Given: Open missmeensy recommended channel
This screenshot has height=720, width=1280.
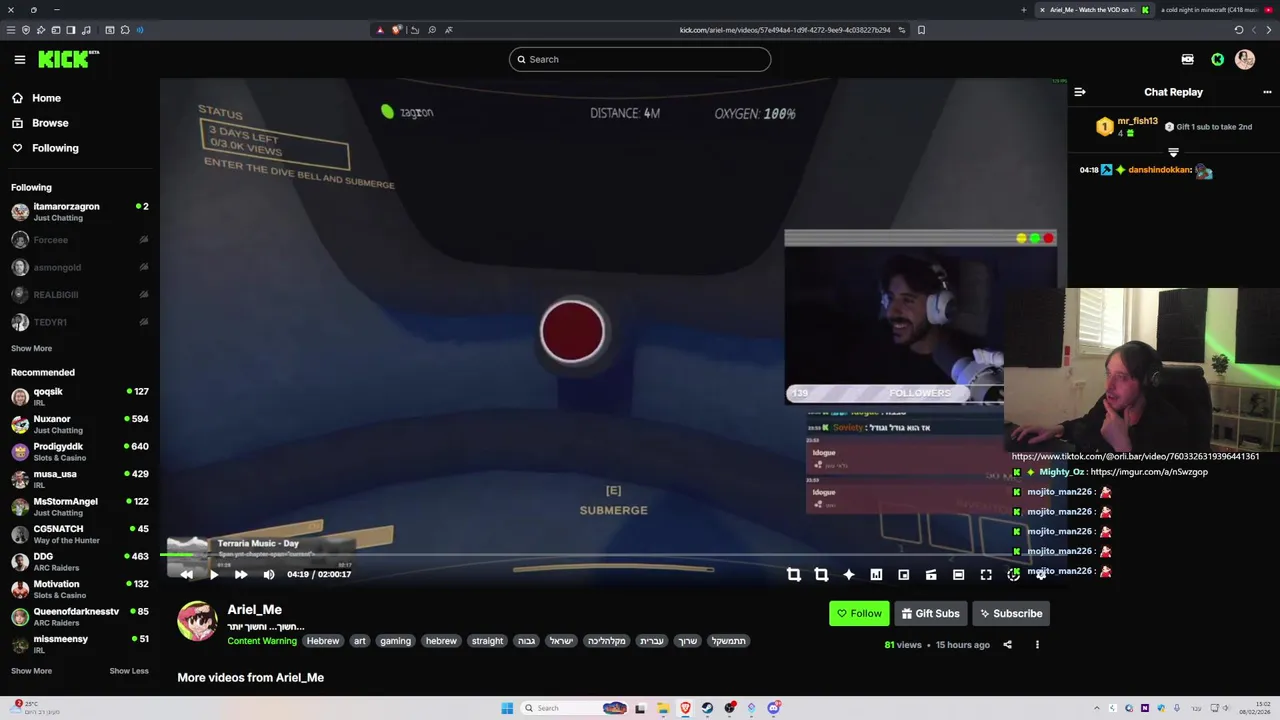Looking at the screenshot, I should point(80,643).
